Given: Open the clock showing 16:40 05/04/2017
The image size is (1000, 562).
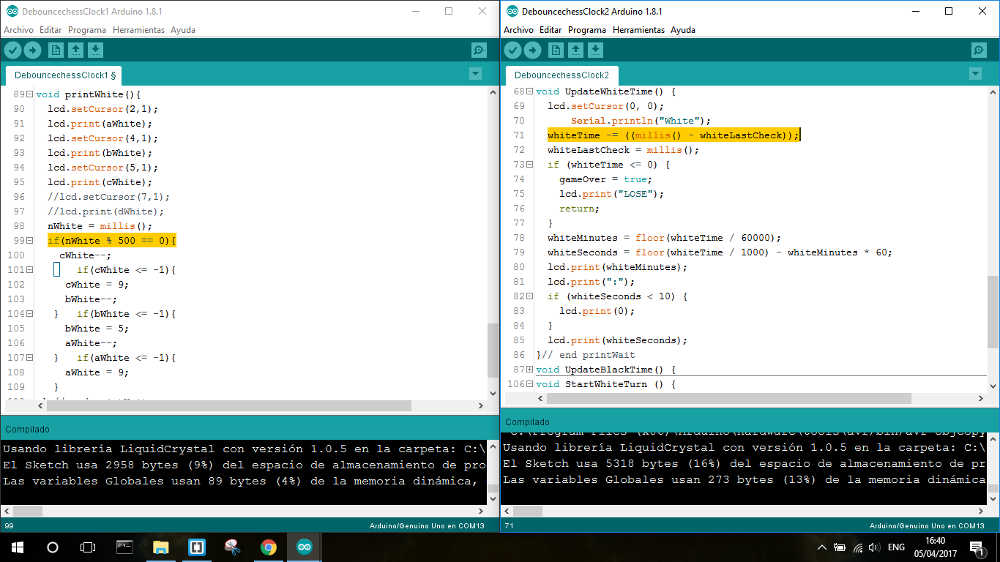Looking at the screenshot, I should [x=935, y=547].
